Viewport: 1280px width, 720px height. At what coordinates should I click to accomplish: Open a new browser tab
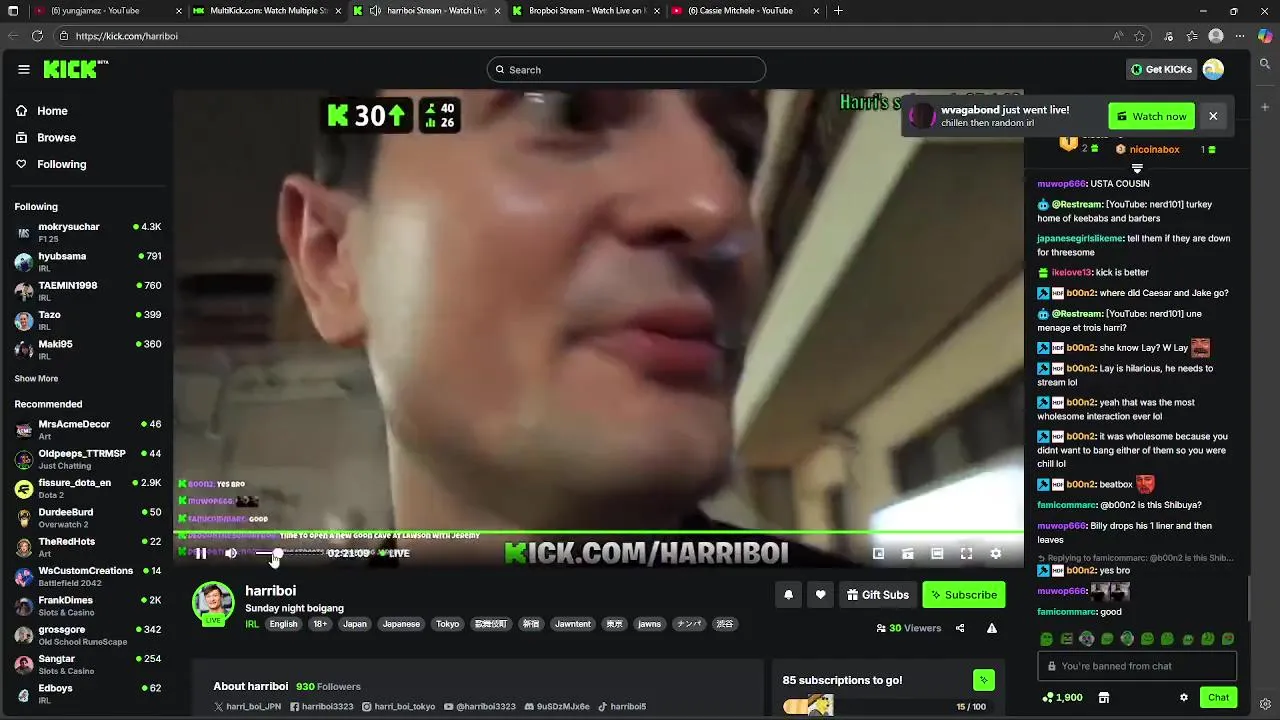838,11
